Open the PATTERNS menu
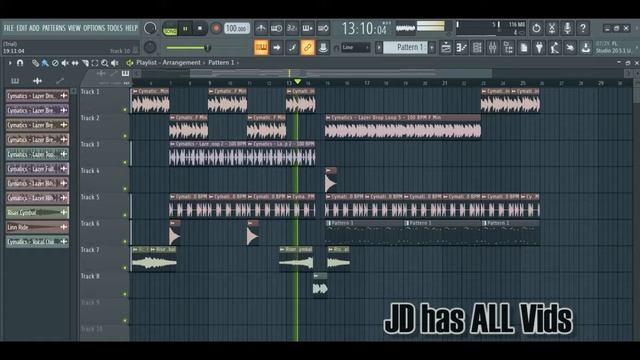The height and width of the screenshot is (360, 640). [54, 28]
